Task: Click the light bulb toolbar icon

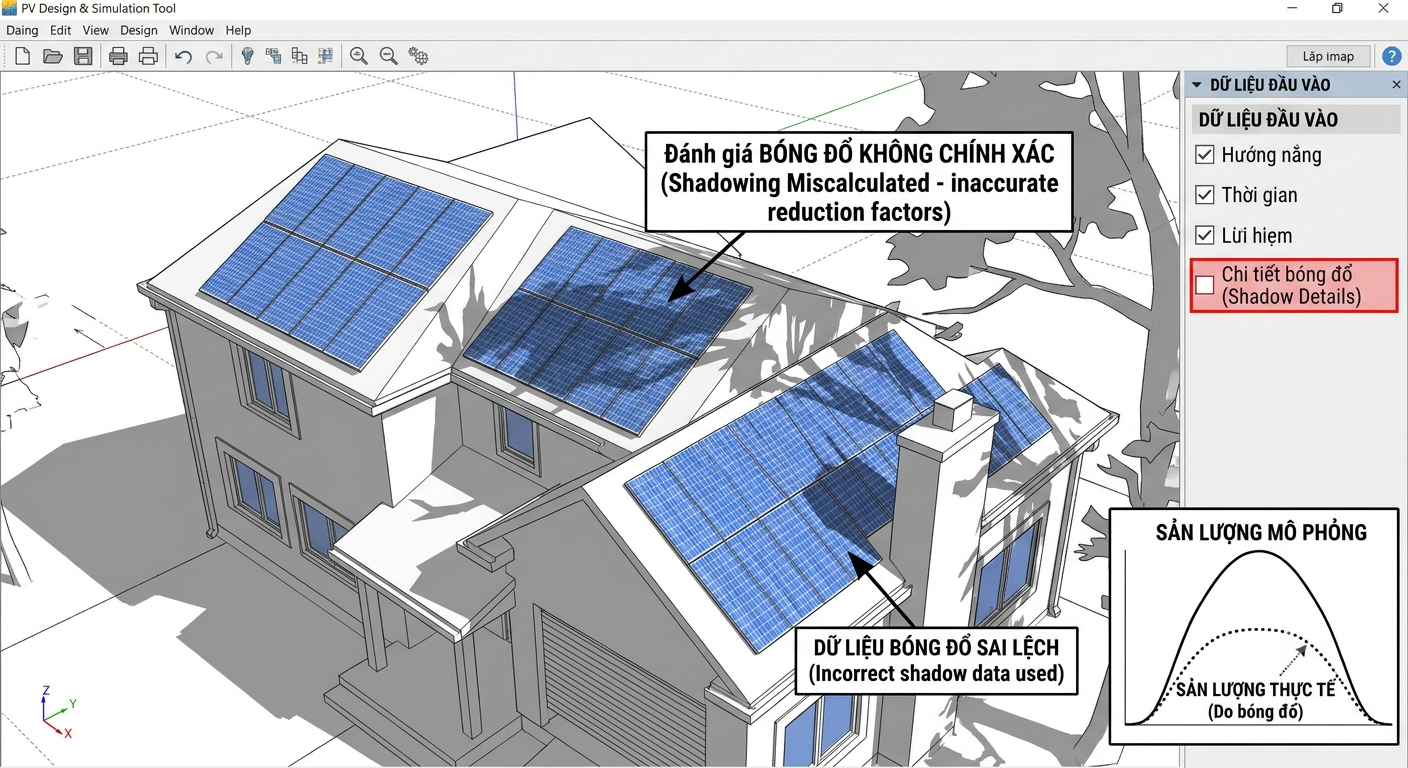Action: (x=247, y=56)
